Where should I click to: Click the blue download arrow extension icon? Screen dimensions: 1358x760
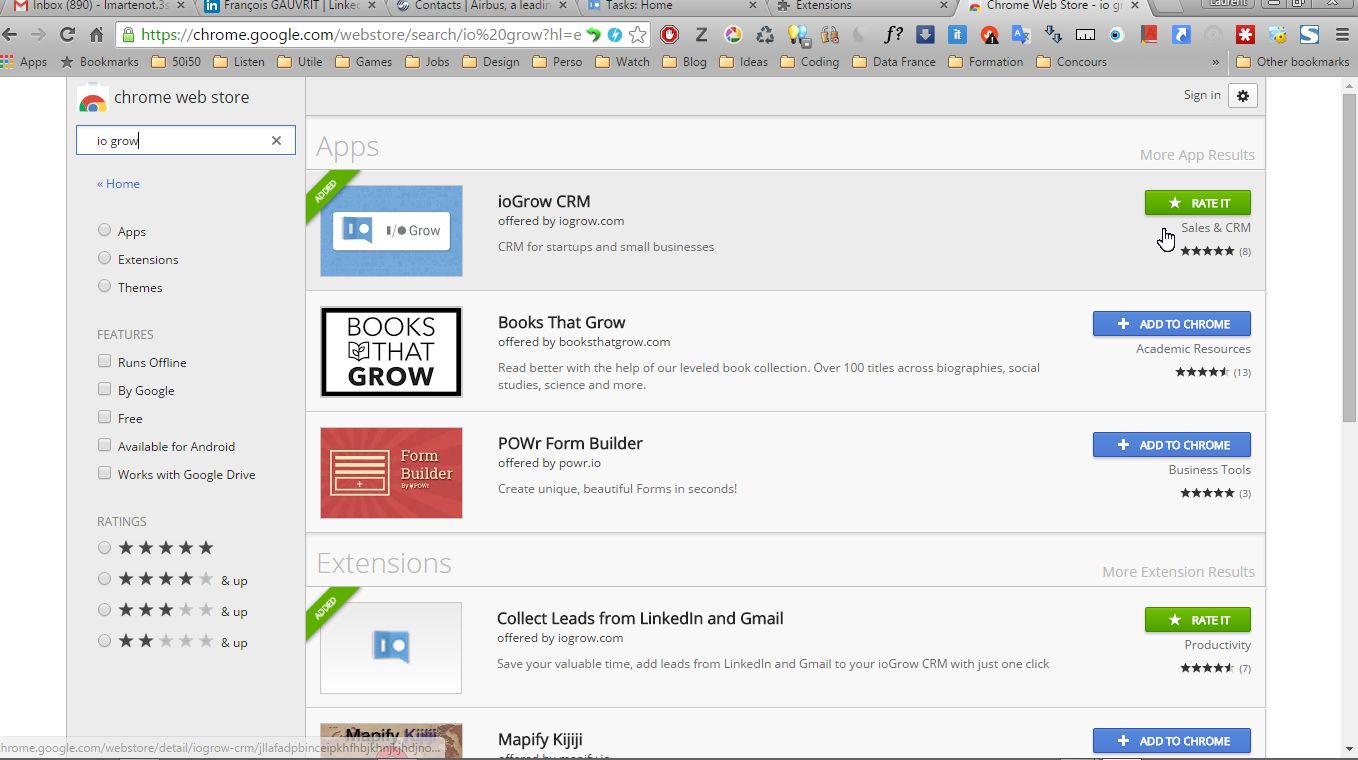point(925,35)
